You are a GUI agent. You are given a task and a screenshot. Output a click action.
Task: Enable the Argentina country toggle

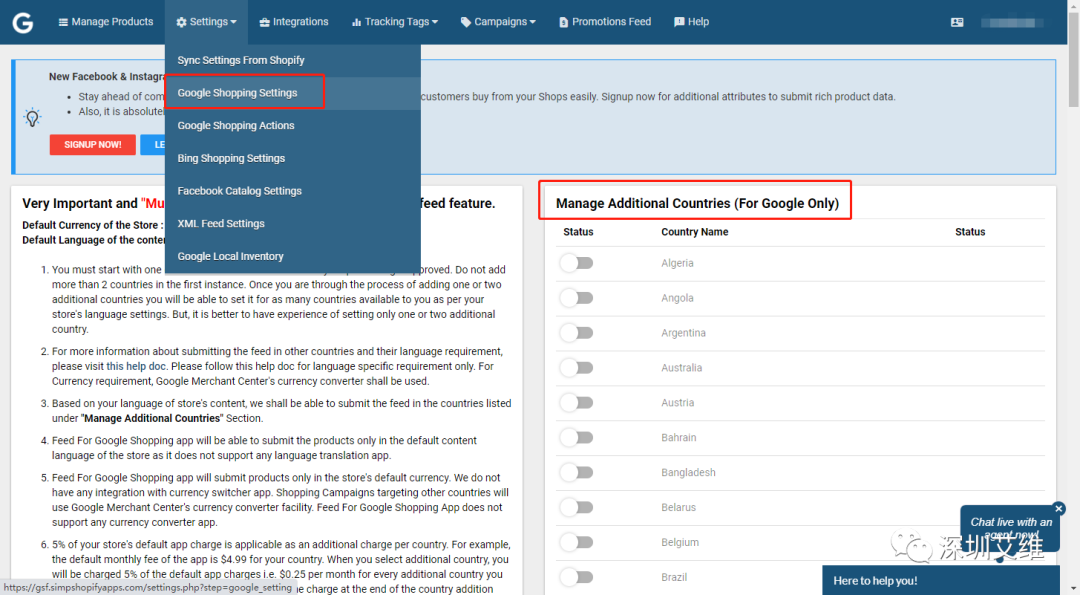[577, 333]
